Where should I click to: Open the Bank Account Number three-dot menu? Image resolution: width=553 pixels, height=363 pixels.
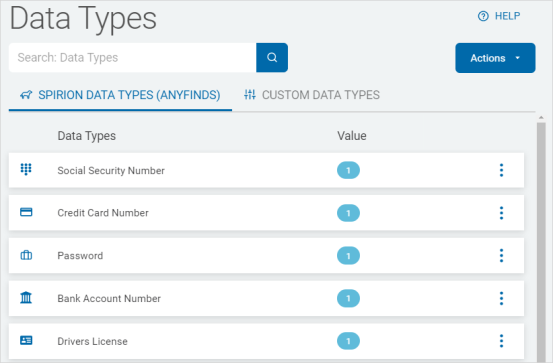pos(501,298)
